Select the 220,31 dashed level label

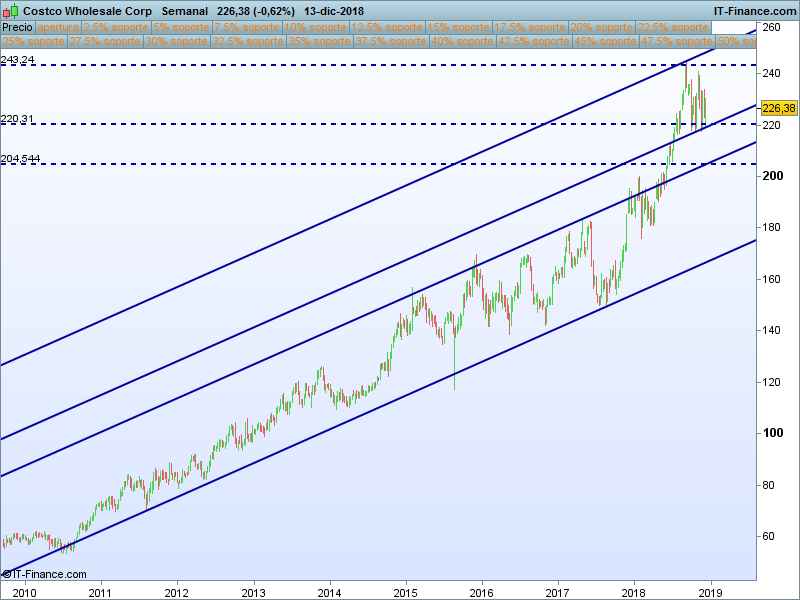pyautogui.click(x=17, y=119)
